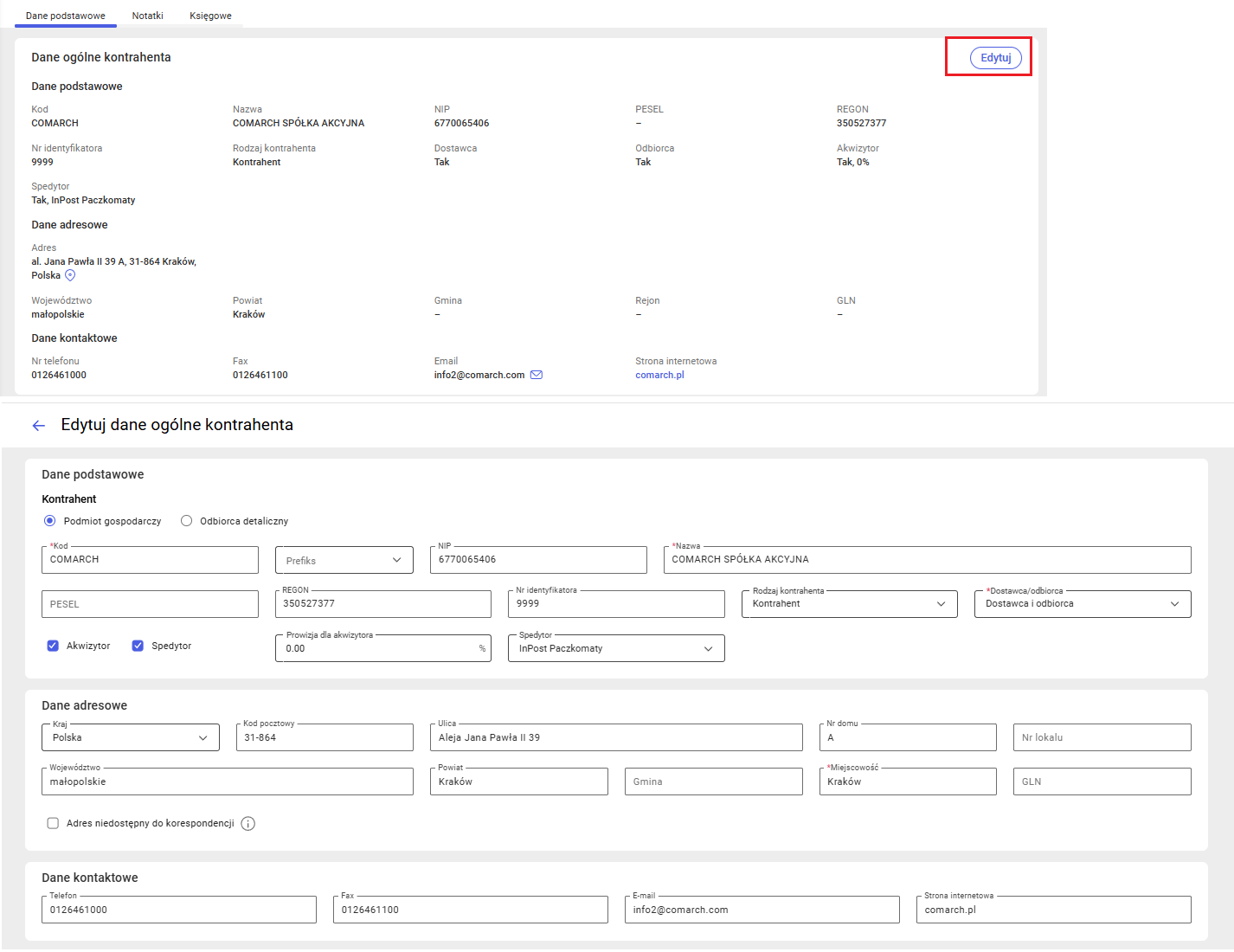Click the back arrow to leave edit form
The height and width of the screenshot is (952, 1234).
[x=38, y=425]
